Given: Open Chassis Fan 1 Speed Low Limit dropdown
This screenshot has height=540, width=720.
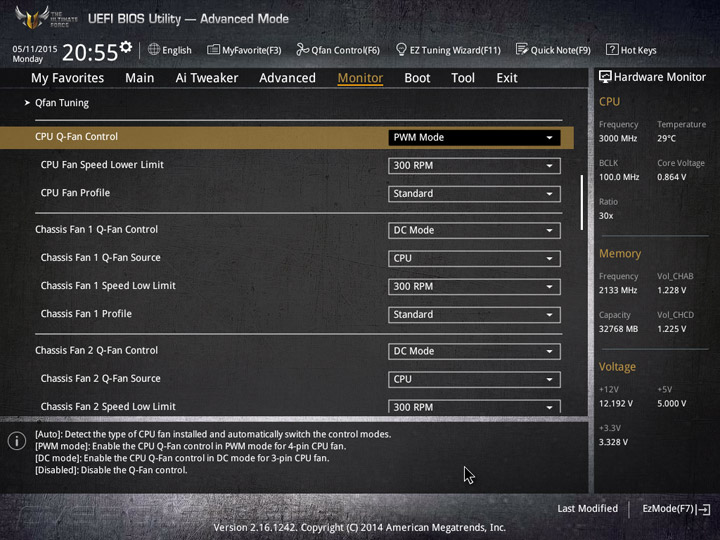Looking at the screenshot, I should (474, 287).
